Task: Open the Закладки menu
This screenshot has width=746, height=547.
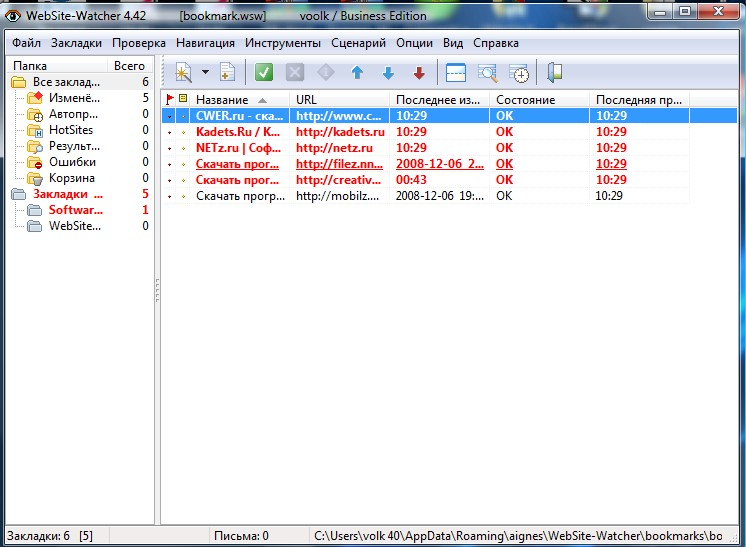Action: click(x=76, y=43)
